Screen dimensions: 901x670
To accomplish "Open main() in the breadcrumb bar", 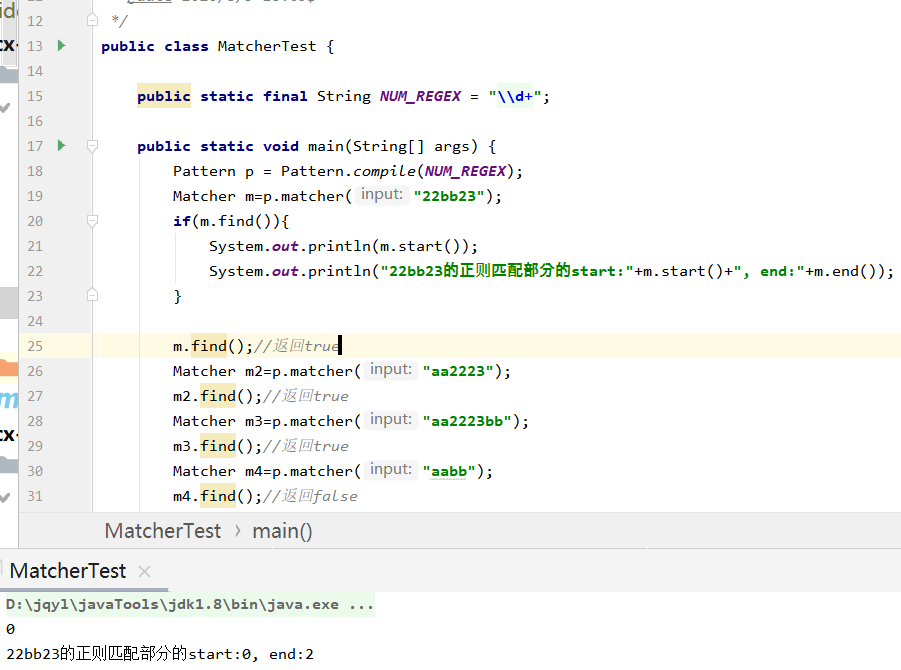I will point(282,531).
